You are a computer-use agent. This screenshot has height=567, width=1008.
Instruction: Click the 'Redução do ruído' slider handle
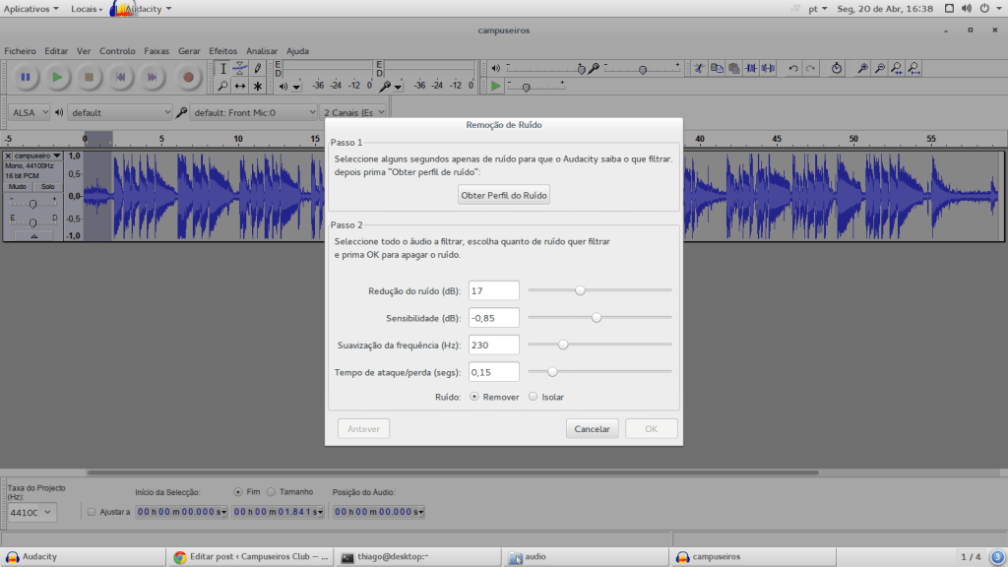click(580, 291)
